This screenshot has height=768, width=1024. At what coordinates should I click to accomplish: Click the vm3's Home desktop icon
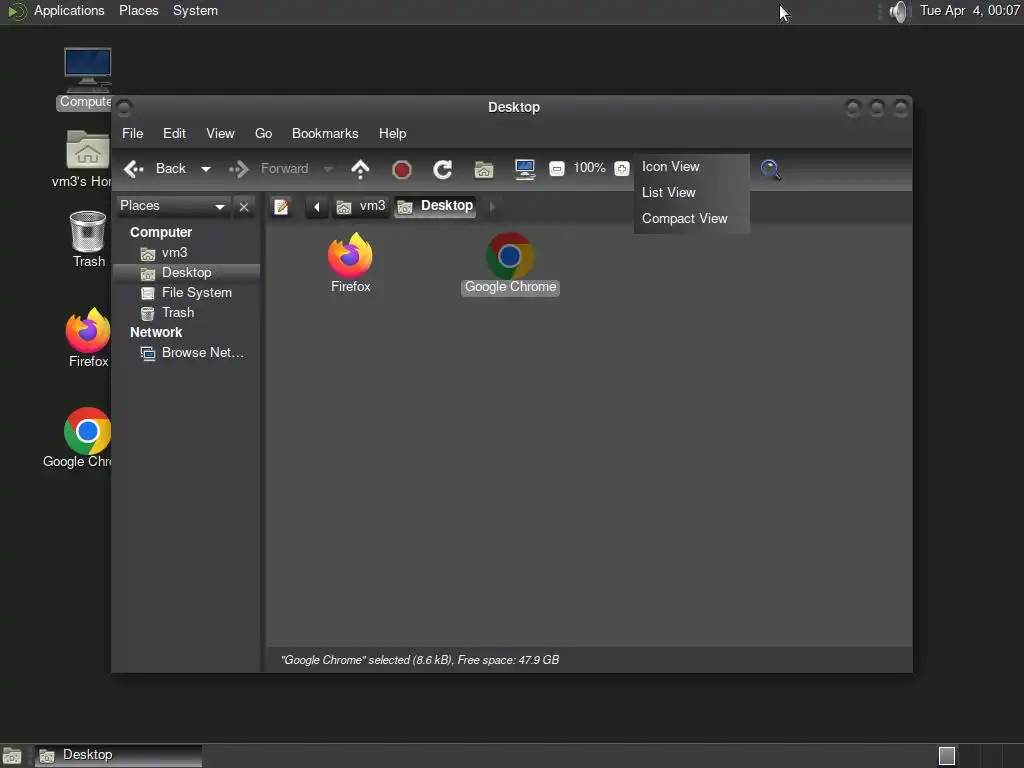[86, 159]
